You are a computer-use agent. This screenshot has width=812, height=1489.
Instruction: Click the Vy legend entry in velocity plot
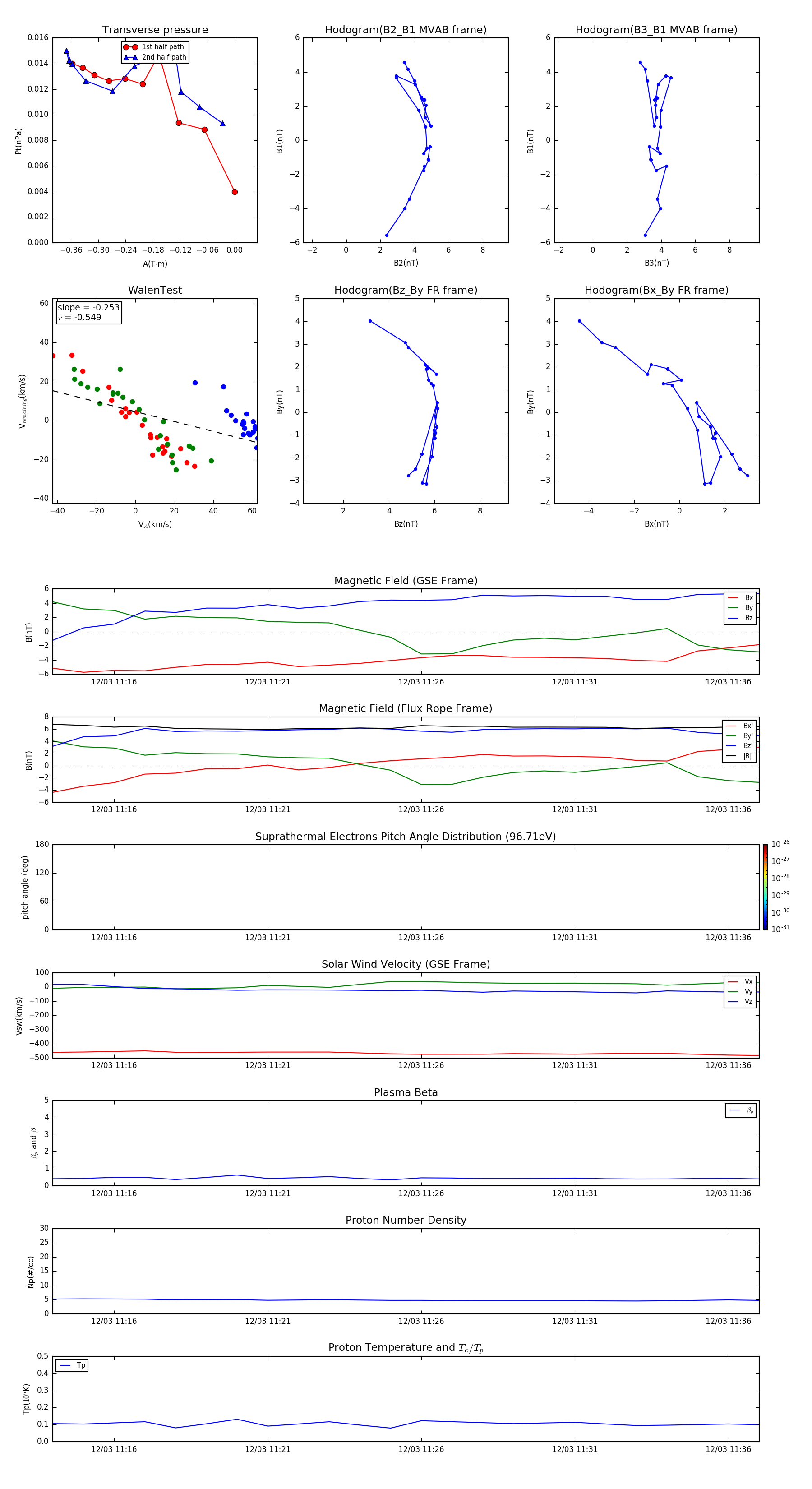click(x=740, y=992)
